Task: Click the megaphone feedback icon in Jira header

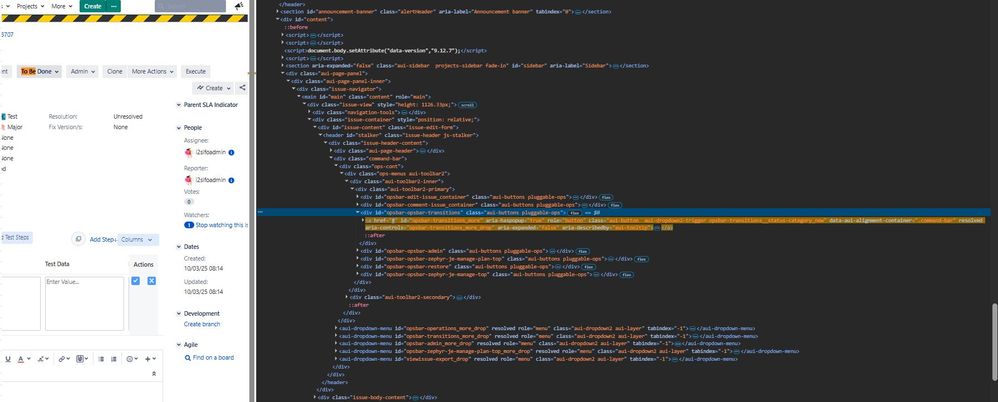Action: click(239, 6)
